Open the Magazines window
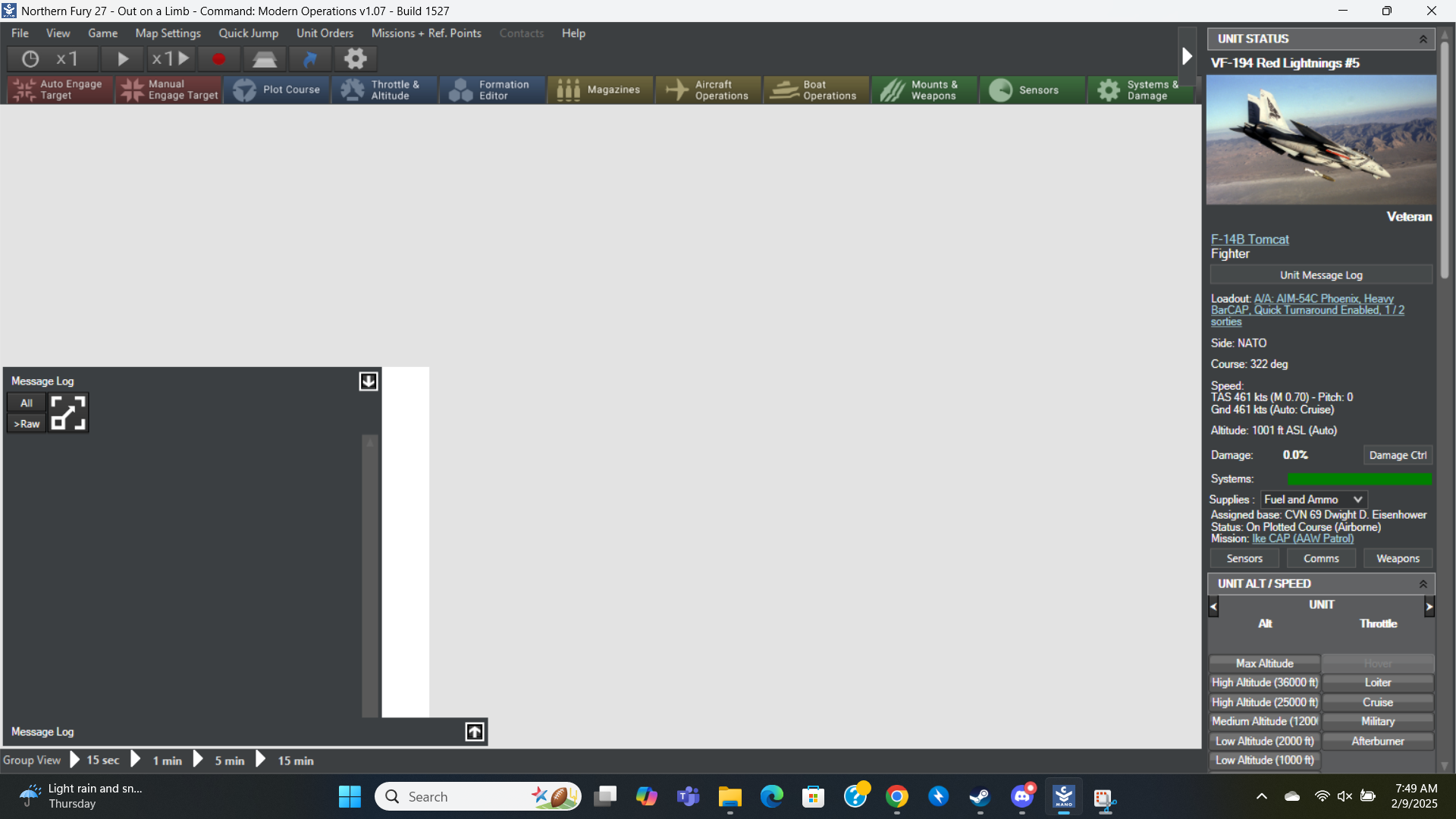The width and height of the screenshot is (1456, 819). (601, 89)
